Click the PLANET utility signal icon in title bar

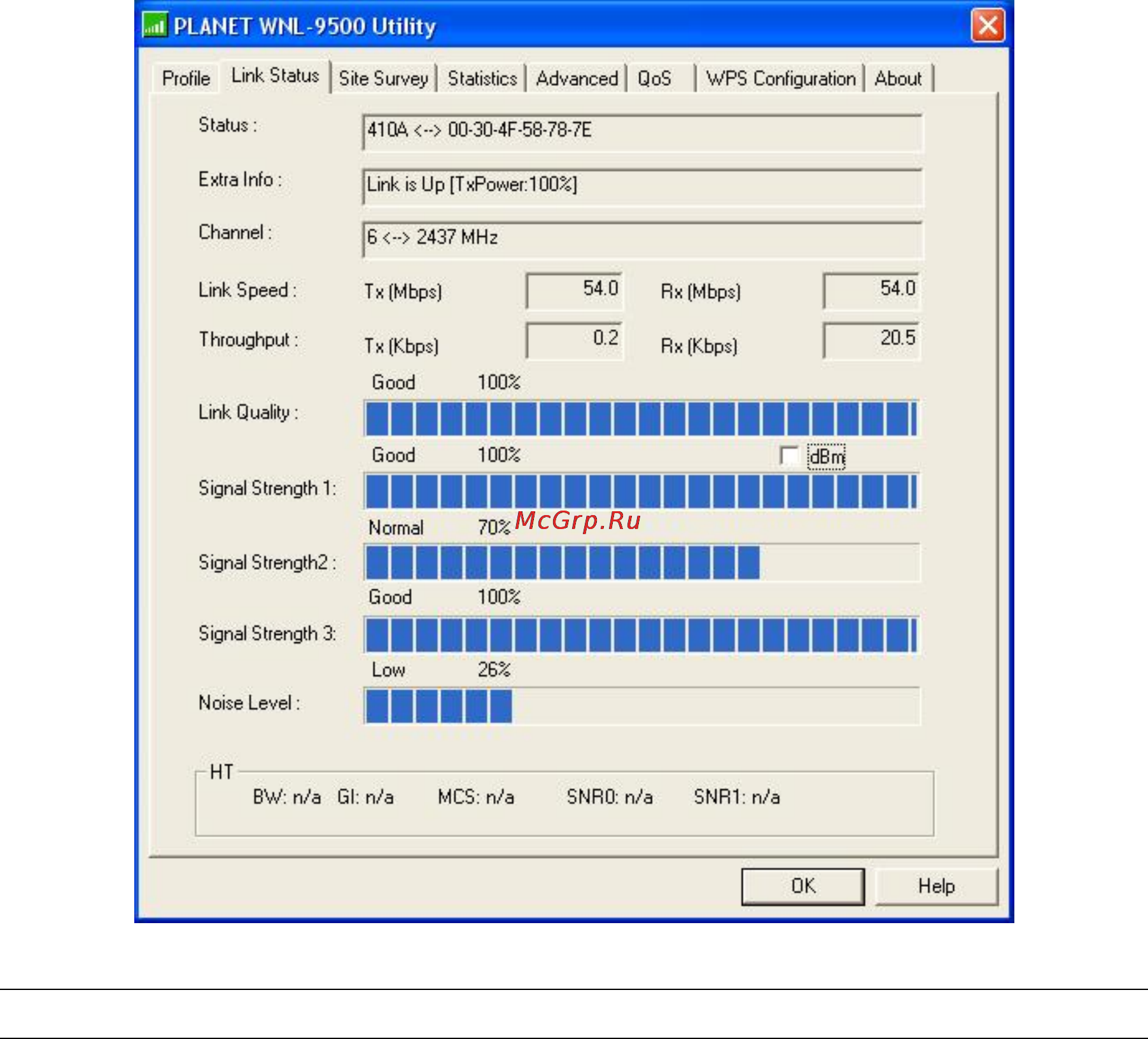tap(155, 25)
